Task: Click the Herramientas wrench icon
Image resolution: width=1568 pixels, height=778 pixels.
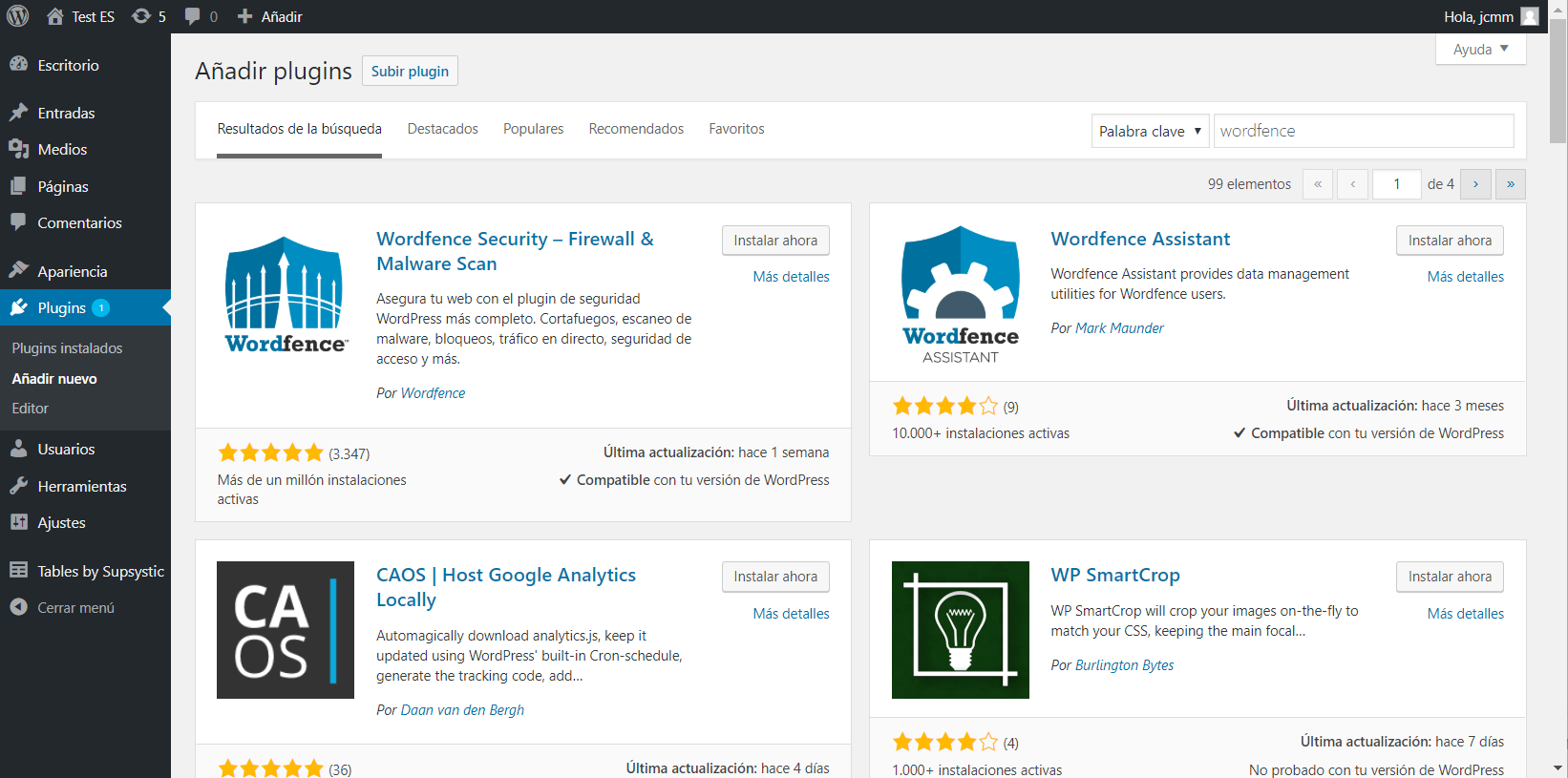Action: (x=18, y=486)
